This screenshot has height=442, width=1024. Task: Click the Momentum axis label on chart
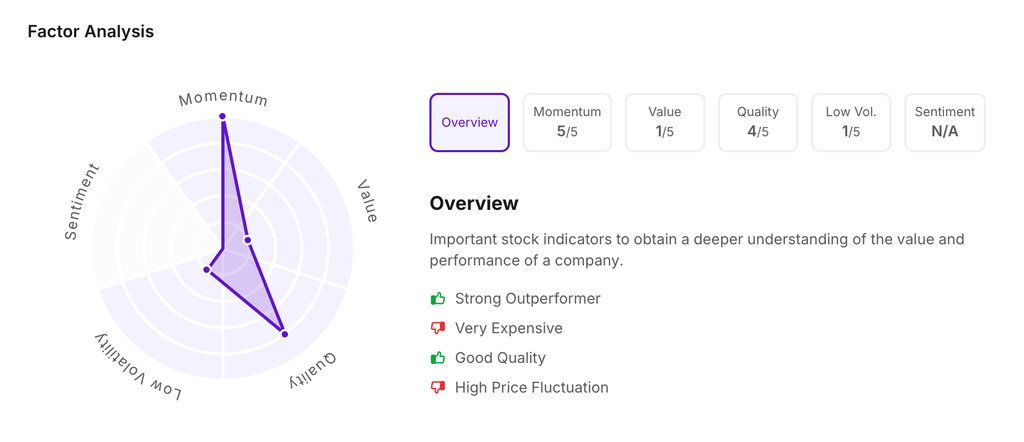(223, 98)
